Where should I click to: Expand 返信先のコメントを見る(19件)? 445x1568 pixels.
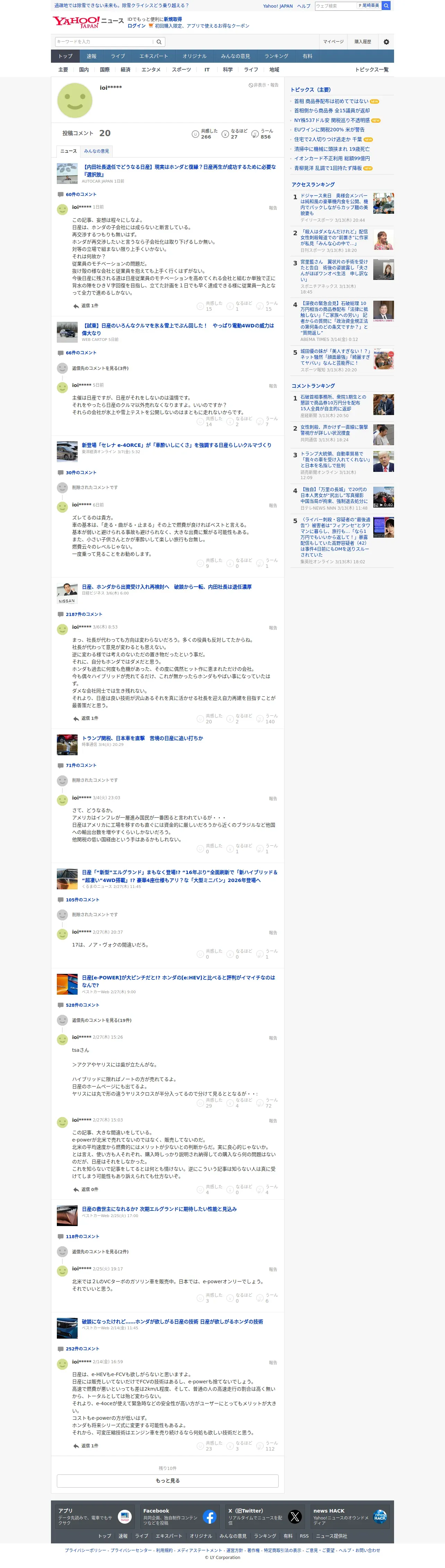coord(102,1020)
